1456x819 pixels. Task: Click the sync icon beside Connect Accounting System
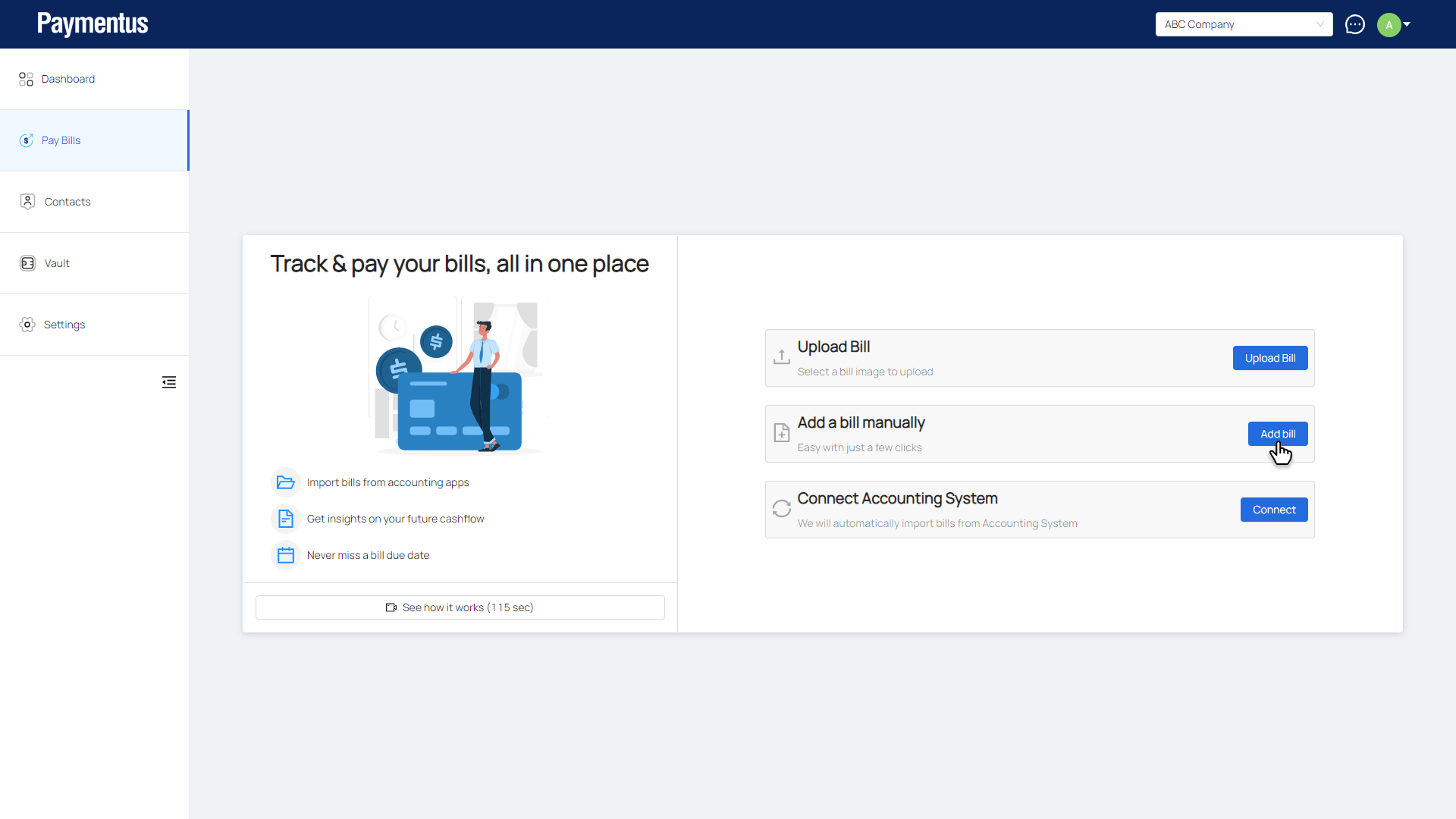tap(781, 509)
